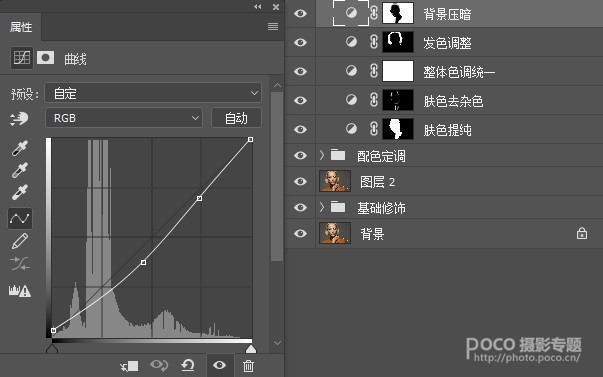Click the adjustment icon of 发色调整 layer
The width and height of the screenshot is (603, 377).
[351, 42]
